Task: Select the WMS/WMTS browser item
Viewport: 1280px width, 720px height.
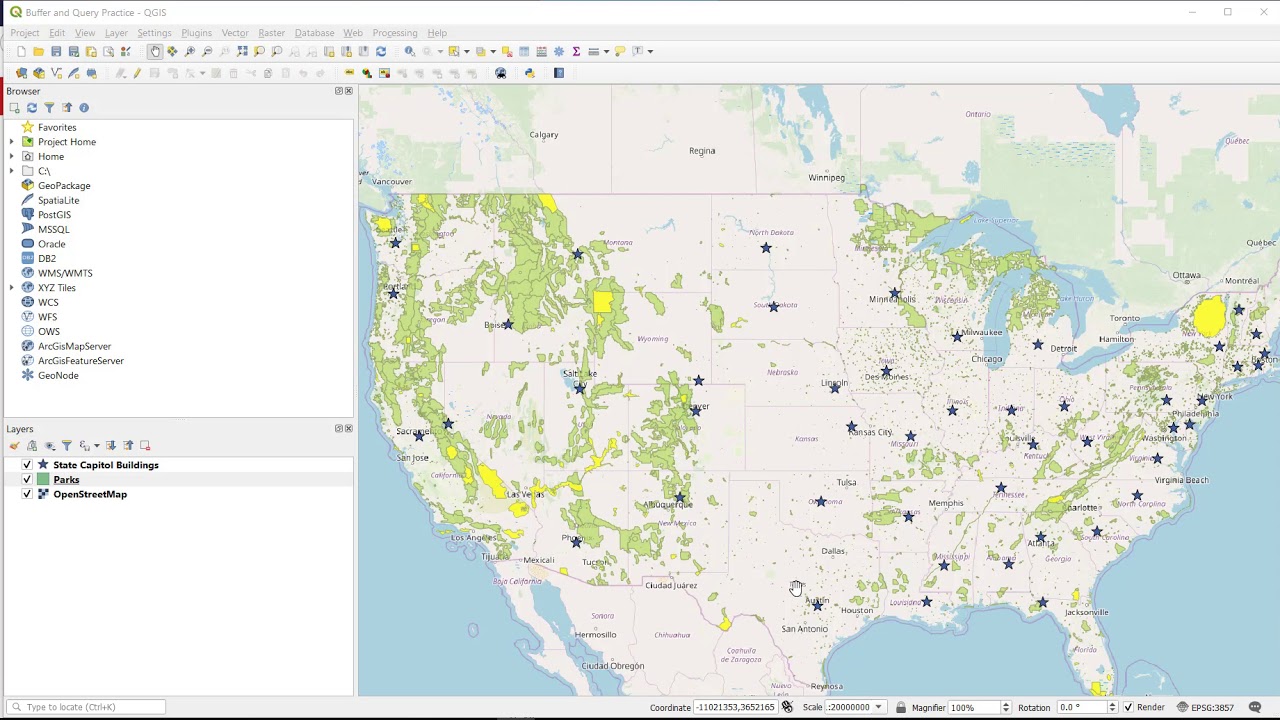Action: pos(65,273)
